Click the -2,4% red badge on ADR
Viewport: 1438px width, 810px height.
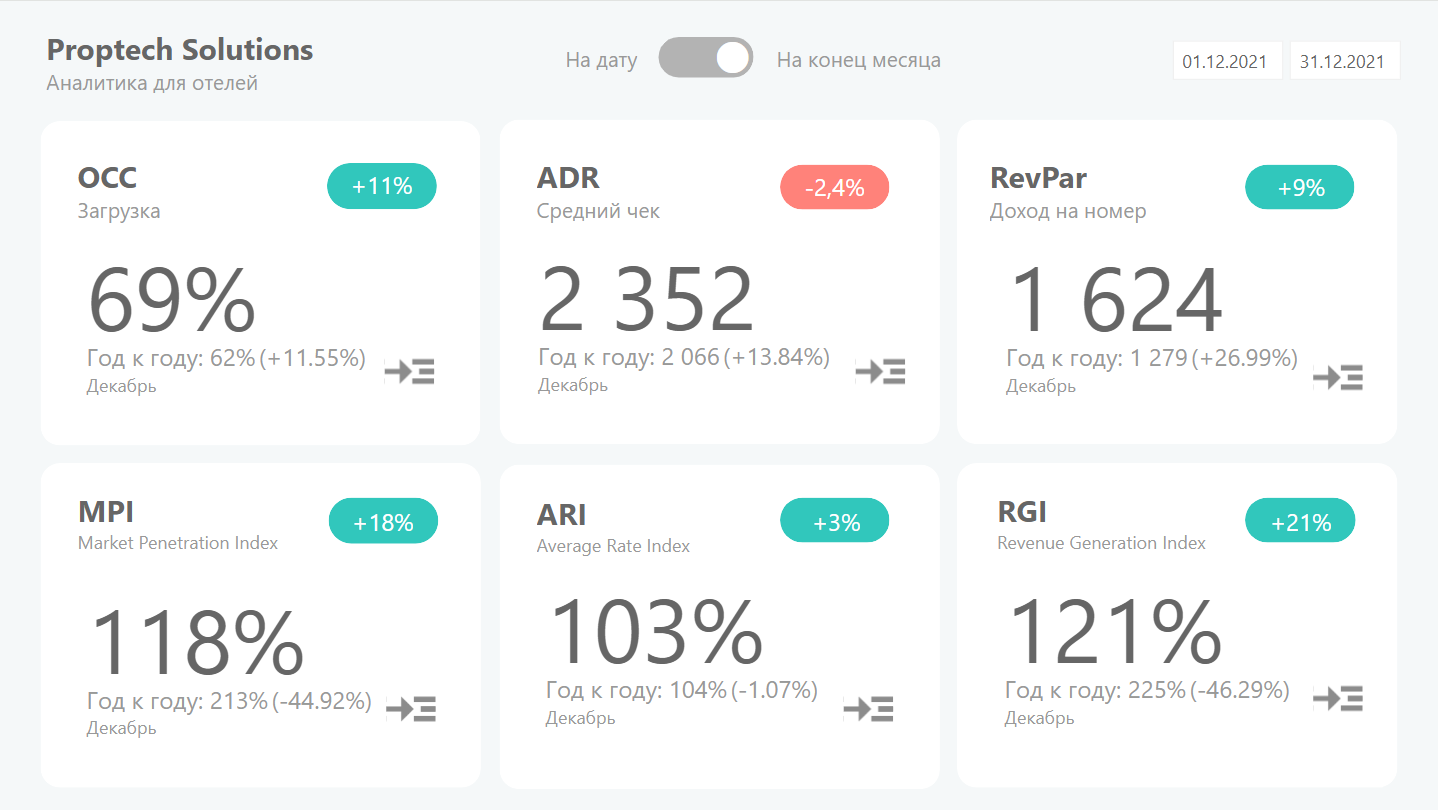(x=834, y=187)
